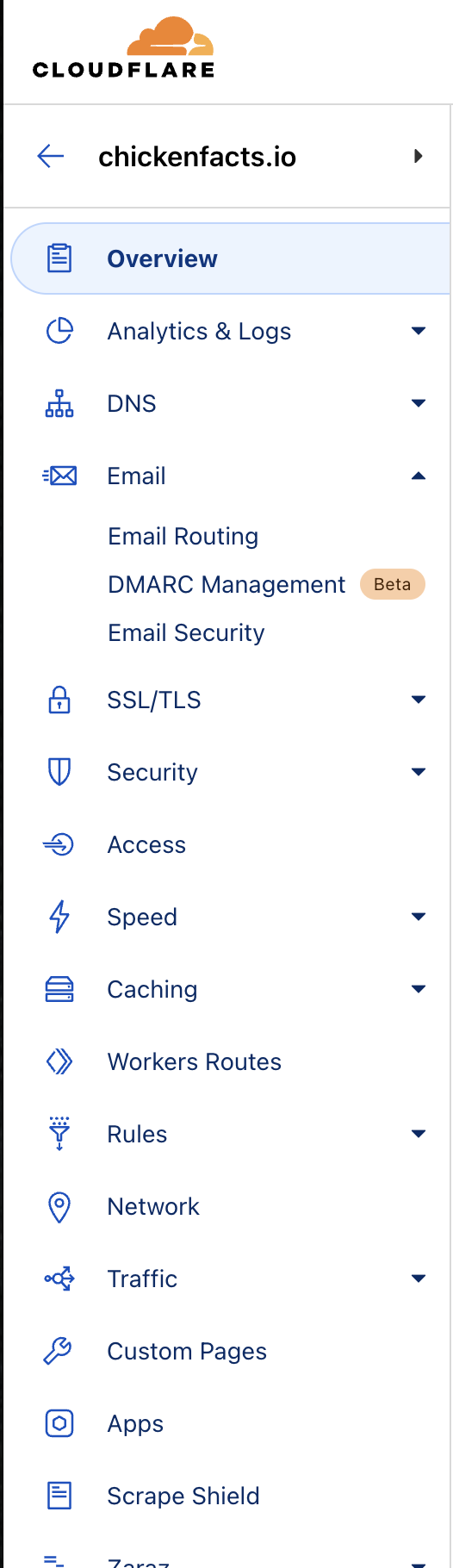Select the chickenfacts.io domain name
Screen dimensions: 453x1568
click(x=197, y=157)
